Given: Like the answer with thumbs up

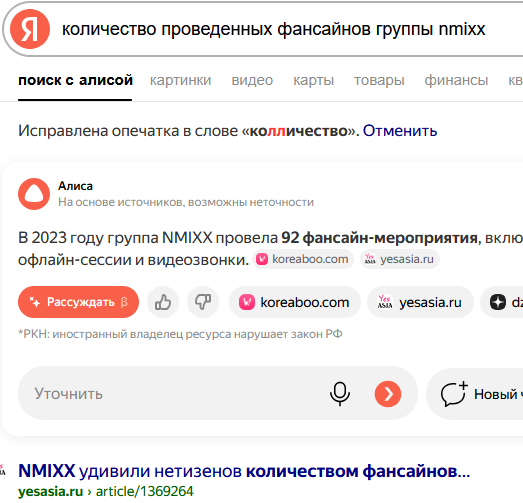Looking at the screenshot, I should tap(163, 302).
